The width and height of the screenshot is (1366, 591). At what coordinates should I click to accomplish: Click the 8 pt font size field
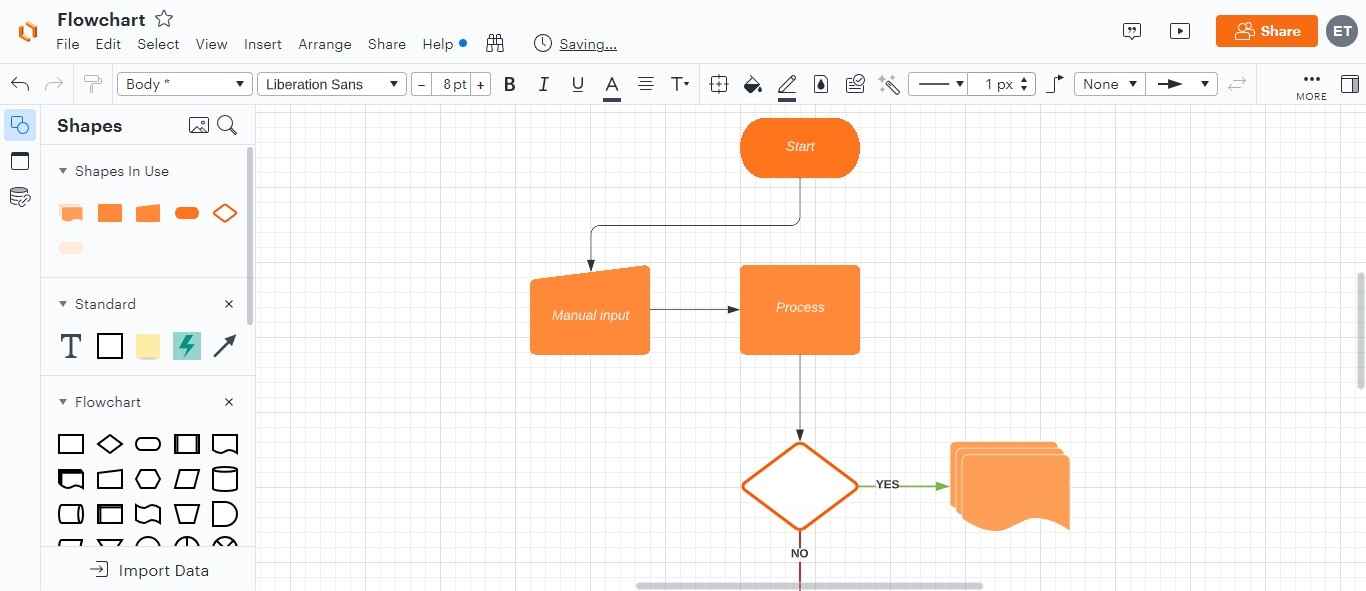click(x=452, y=85)
